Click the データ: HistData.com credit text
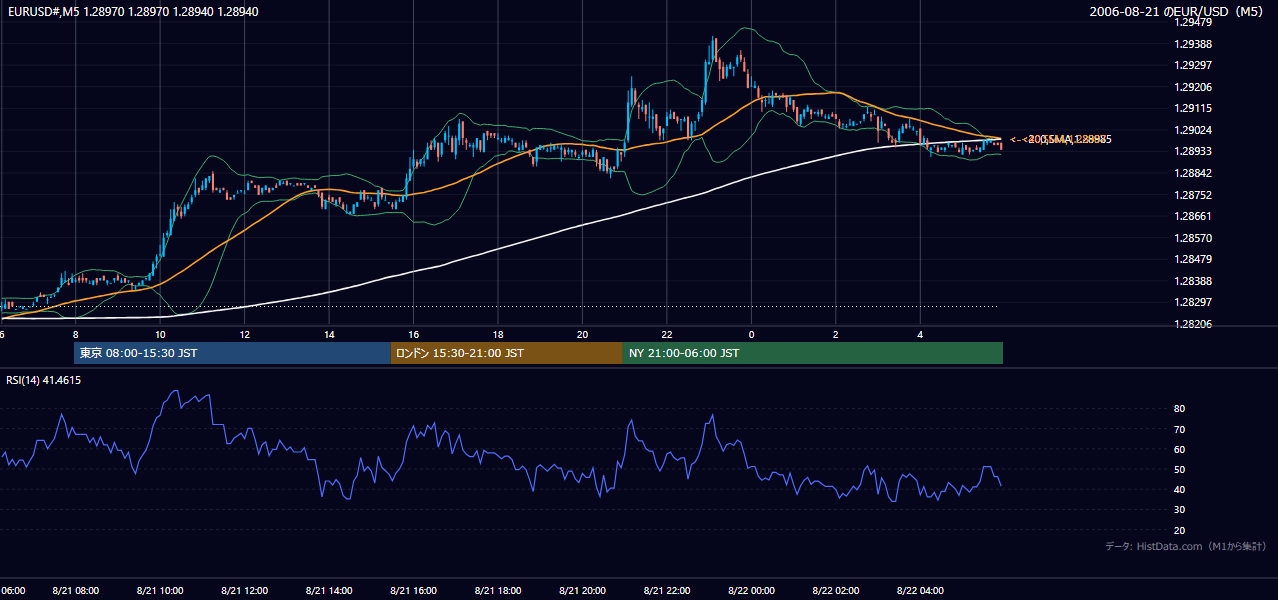 (1186, 546)
